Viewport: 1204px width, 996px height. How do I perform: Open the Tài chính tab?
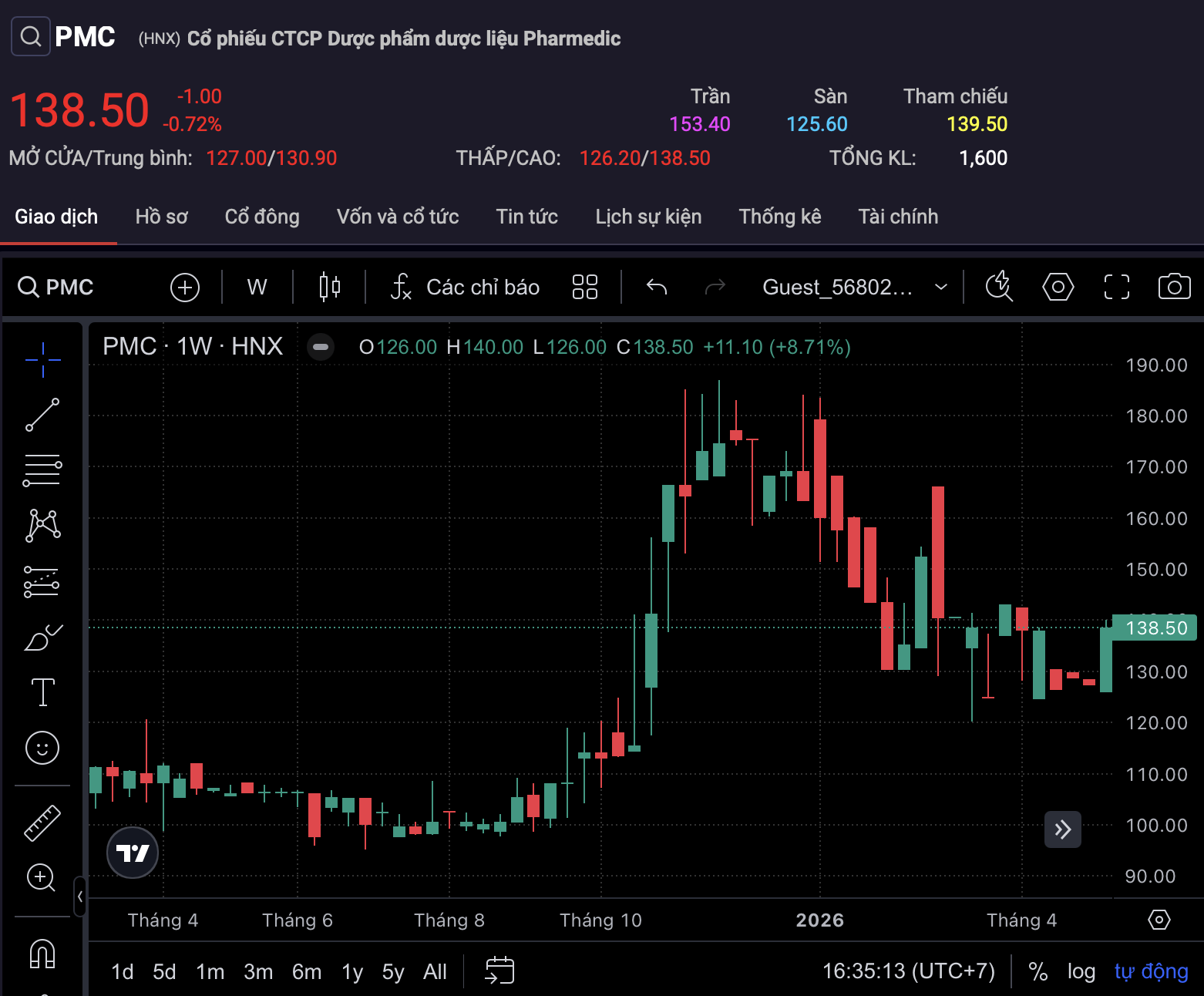(898, 217)
